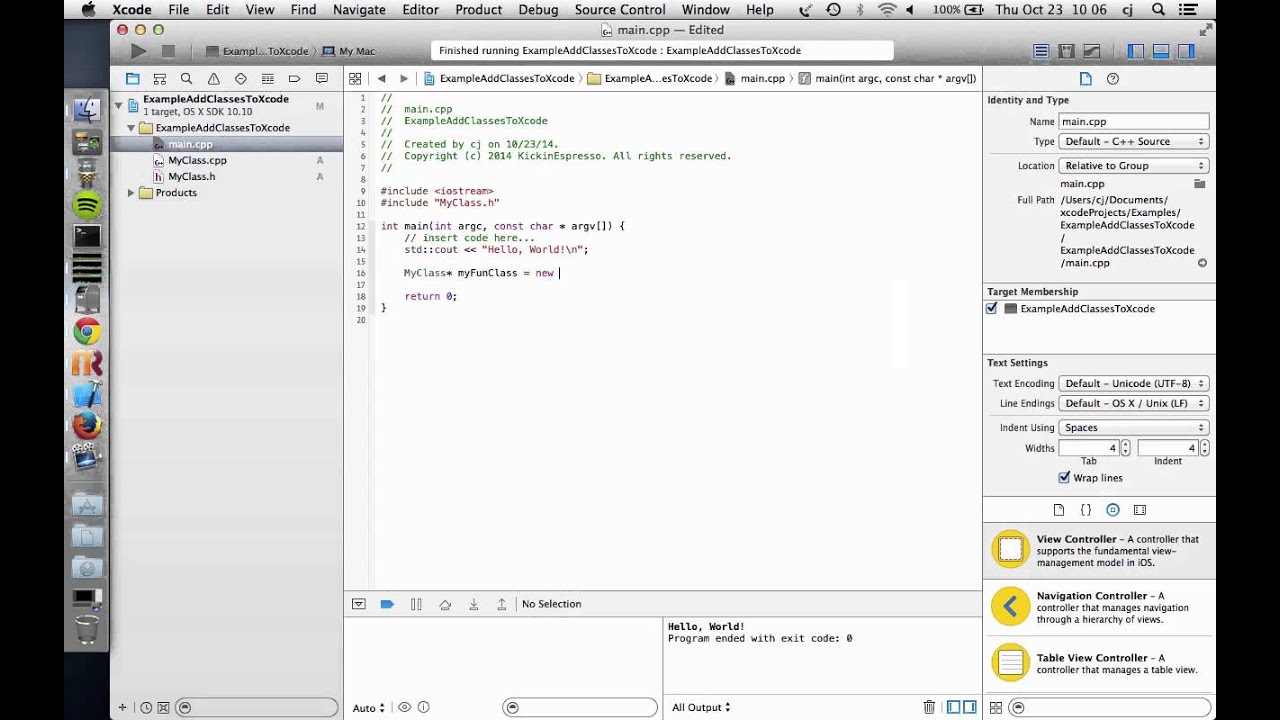Open the Navigate menu
Viewport: 1280px width, 720px height.
(x=359, y=10)
